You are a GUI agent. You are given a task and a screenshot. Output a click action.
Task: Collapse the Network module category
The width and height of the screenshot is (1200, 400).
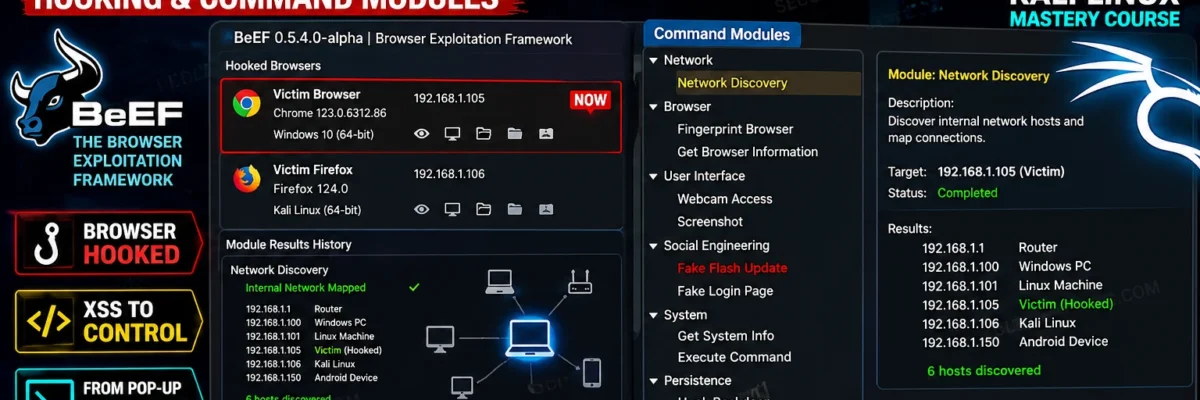pyautogui.click(x=654, y=60)
